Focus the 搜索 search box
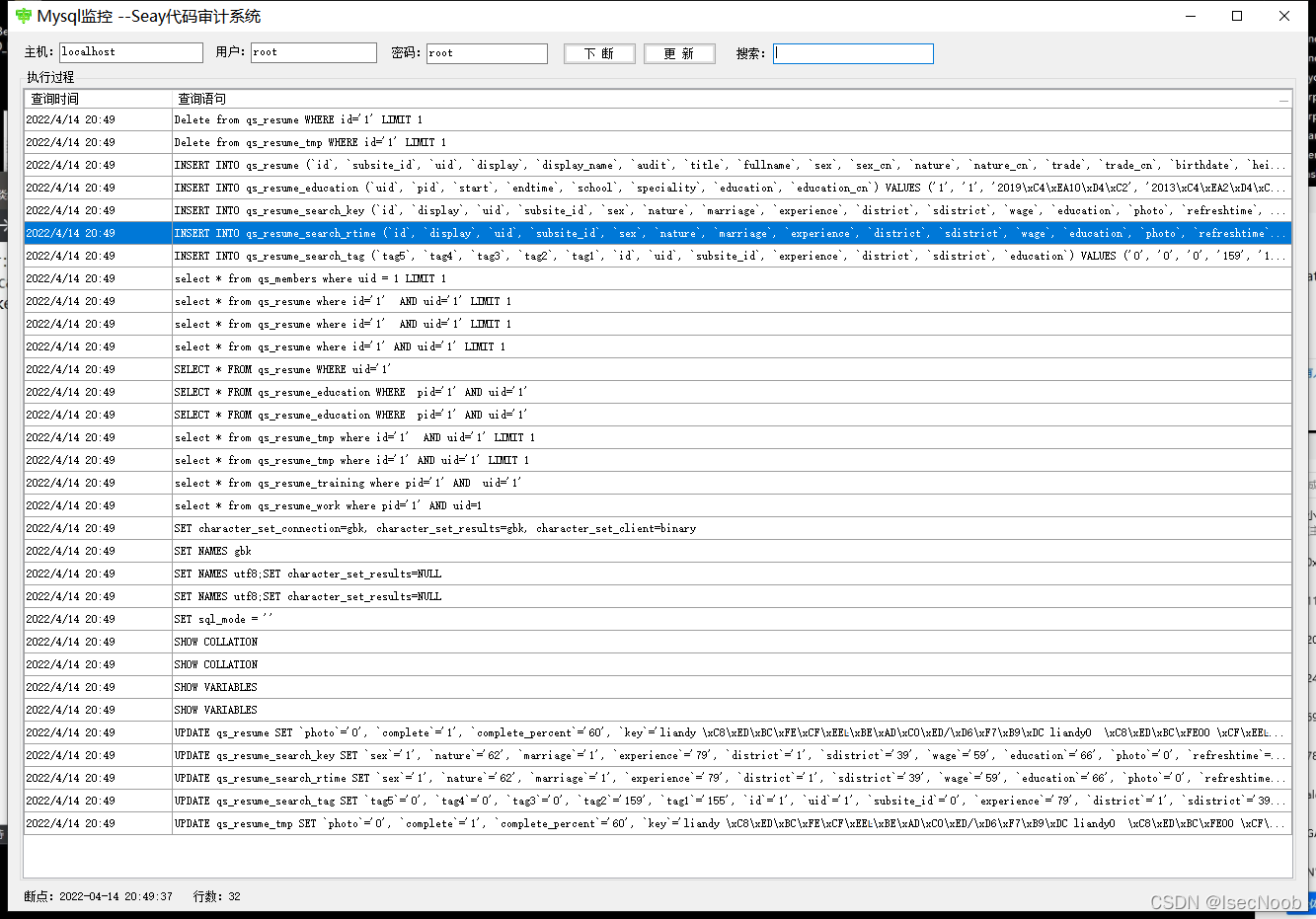Viewport: 1316px width, 919px height. (x=853, y=53)
